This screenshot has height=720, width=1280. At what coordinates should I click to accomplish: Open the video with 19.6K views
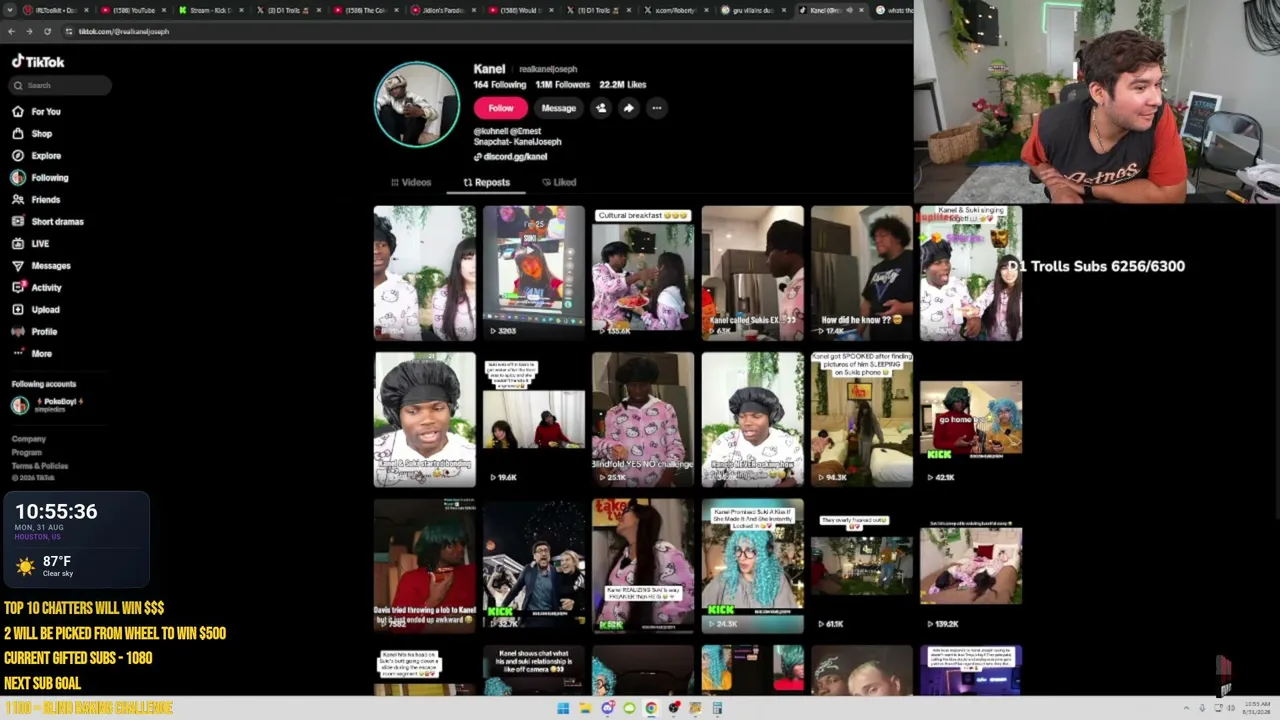[534, 420]
